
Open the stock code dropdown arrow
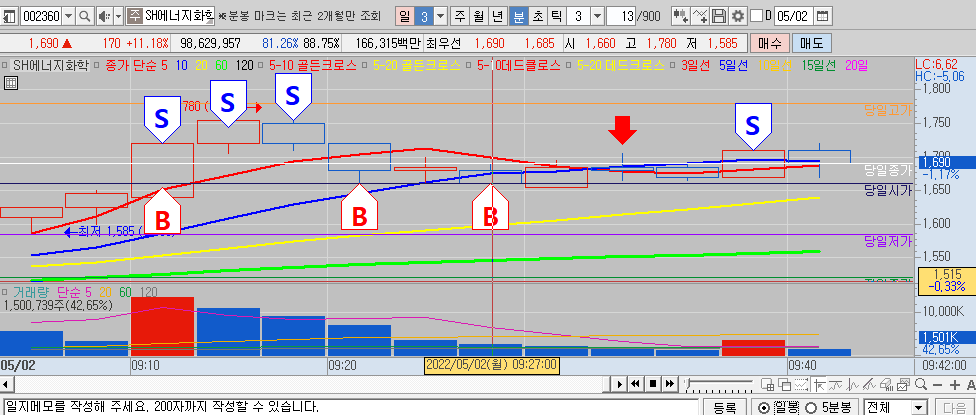68,16
